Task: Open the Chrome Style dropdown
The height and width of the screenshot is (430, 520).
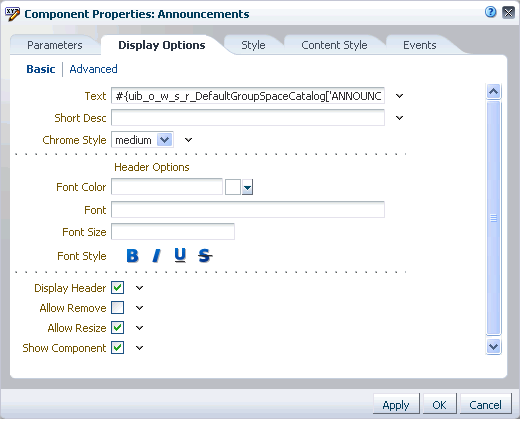Action: (165, 140)
